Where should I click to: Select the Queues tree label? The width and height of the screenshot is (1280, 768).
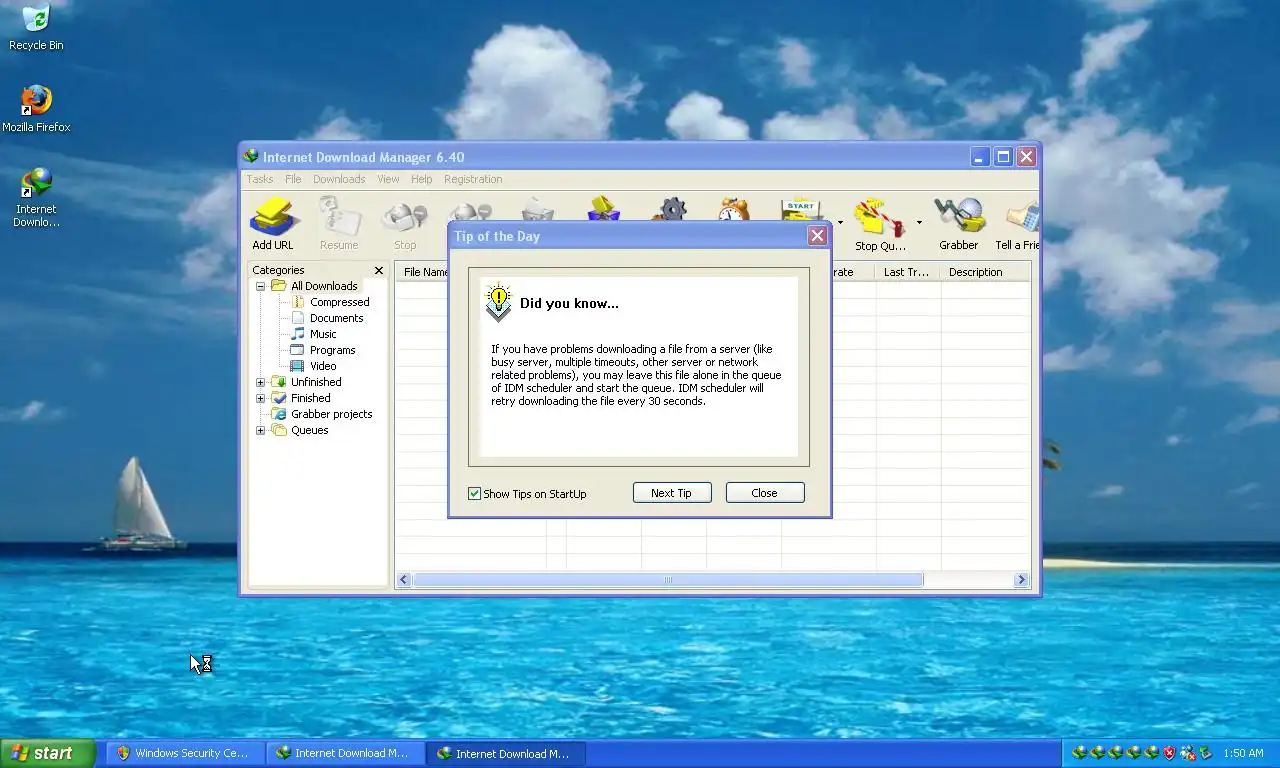[310, 430]
